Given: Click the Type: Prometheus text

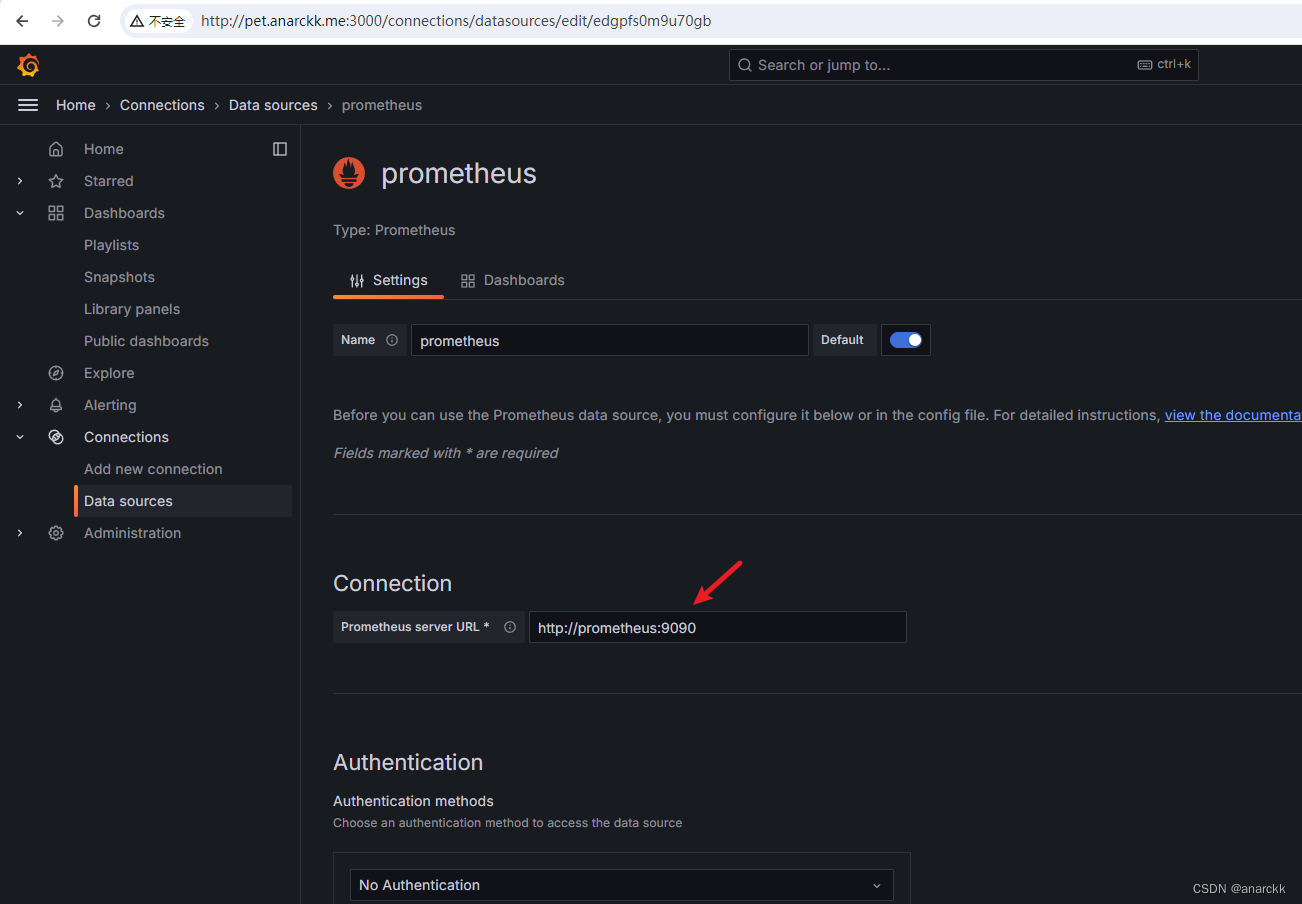Looking at the screenshot, I should coord(394,230).
